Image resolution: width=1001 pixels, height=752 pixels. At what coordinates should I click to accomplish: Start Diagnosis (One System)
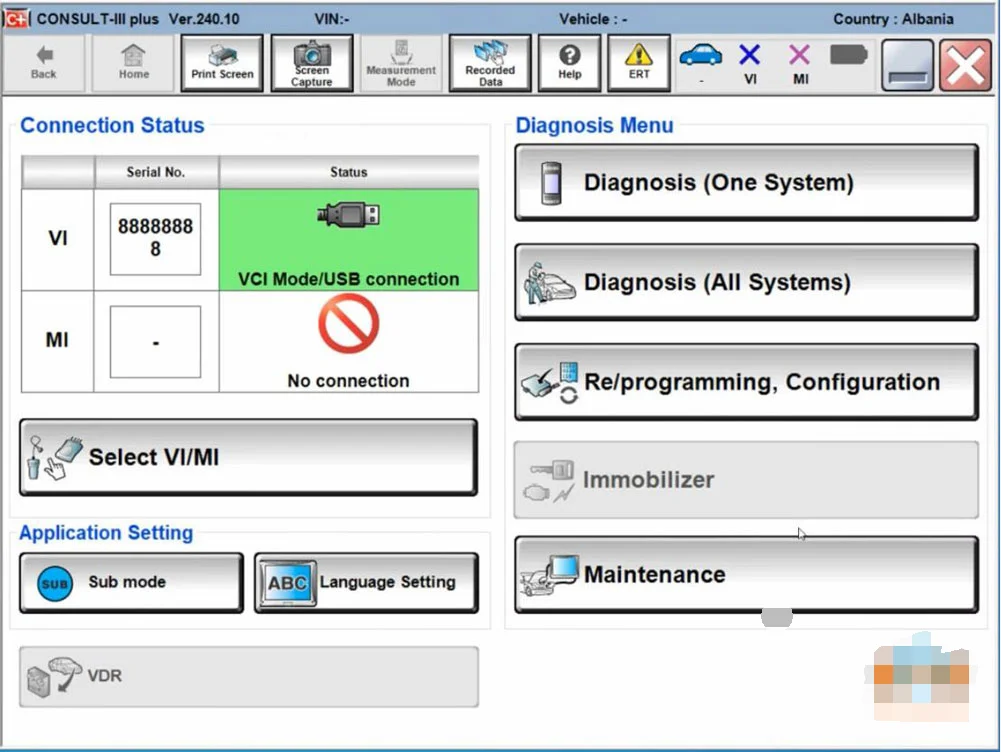pyautogui.click(x=745, y=182)
